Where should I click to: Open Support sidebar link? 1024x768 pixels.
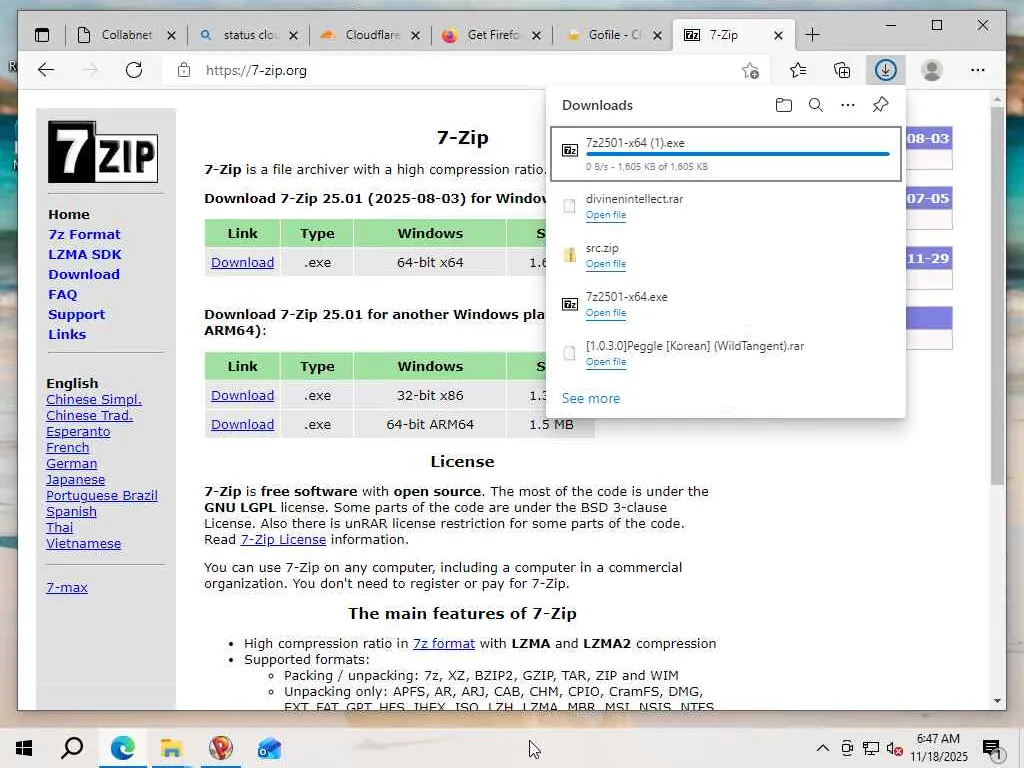point(76,315)
